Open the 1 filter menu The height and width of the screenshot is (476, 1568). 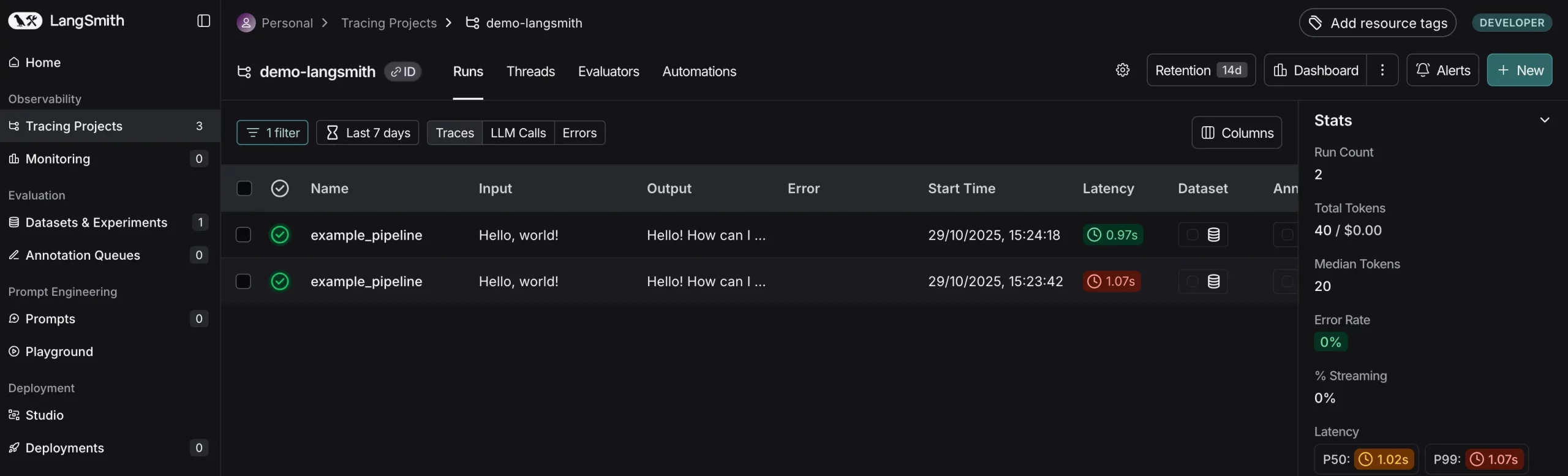(x=273, y=133)
